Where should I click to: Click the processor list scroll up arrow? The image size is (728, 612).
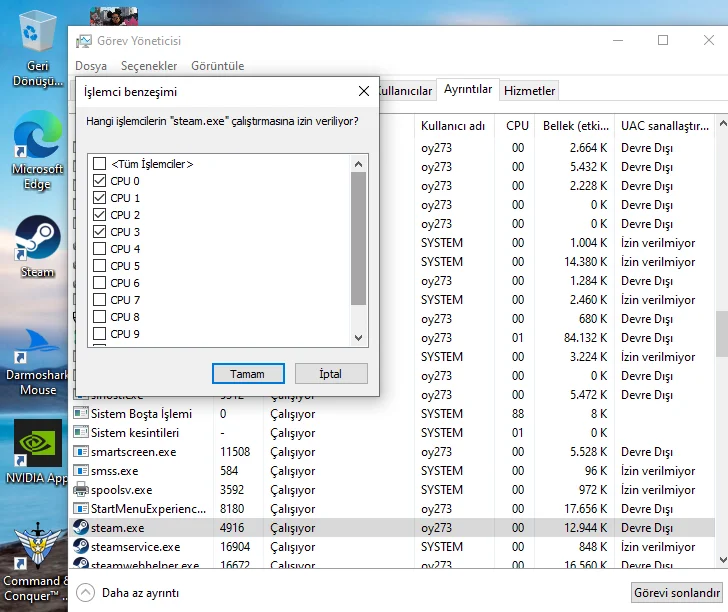coord(358,164)
